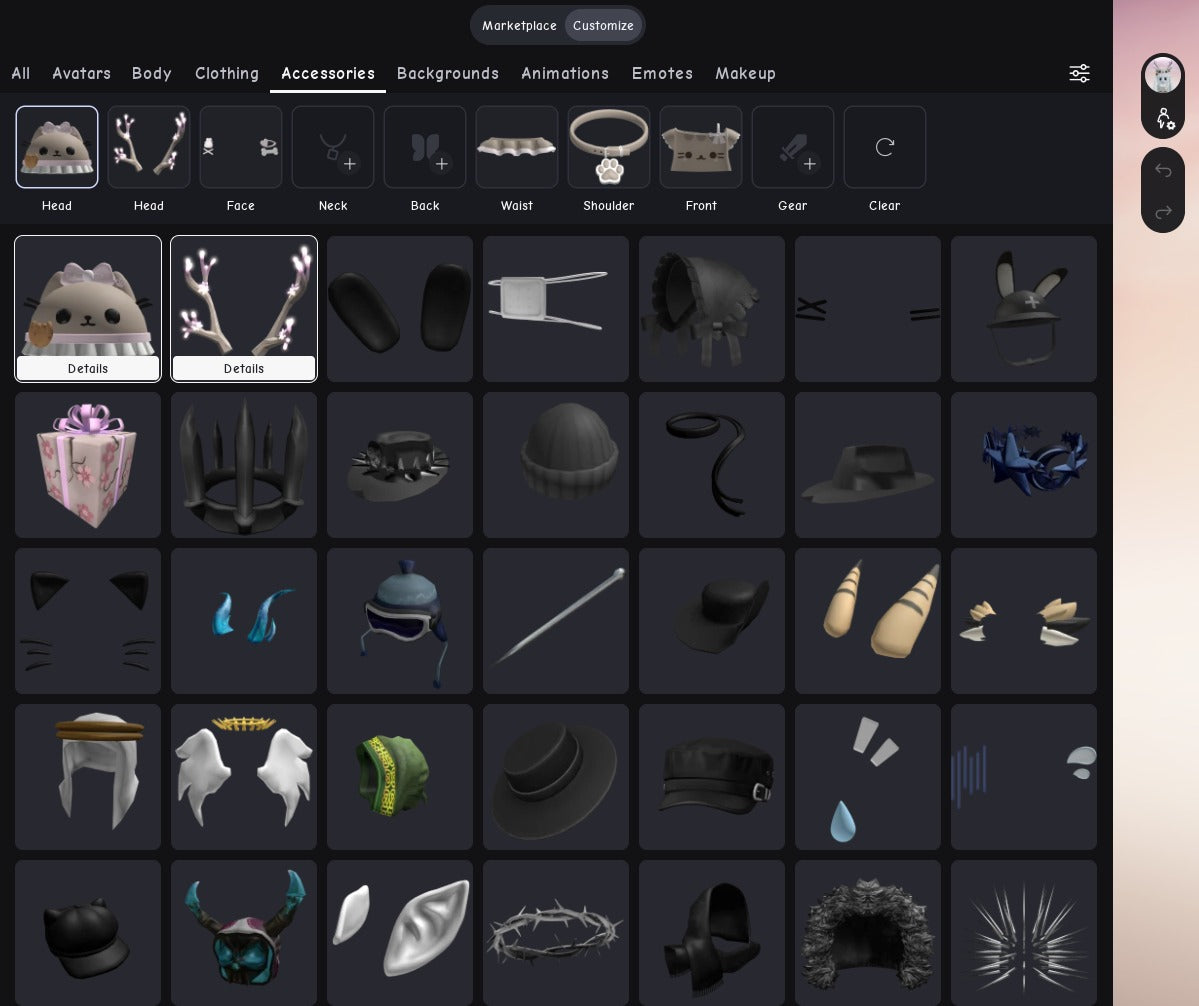Open the Avatars tab
1199x1006 pixels.
(81, 73)
